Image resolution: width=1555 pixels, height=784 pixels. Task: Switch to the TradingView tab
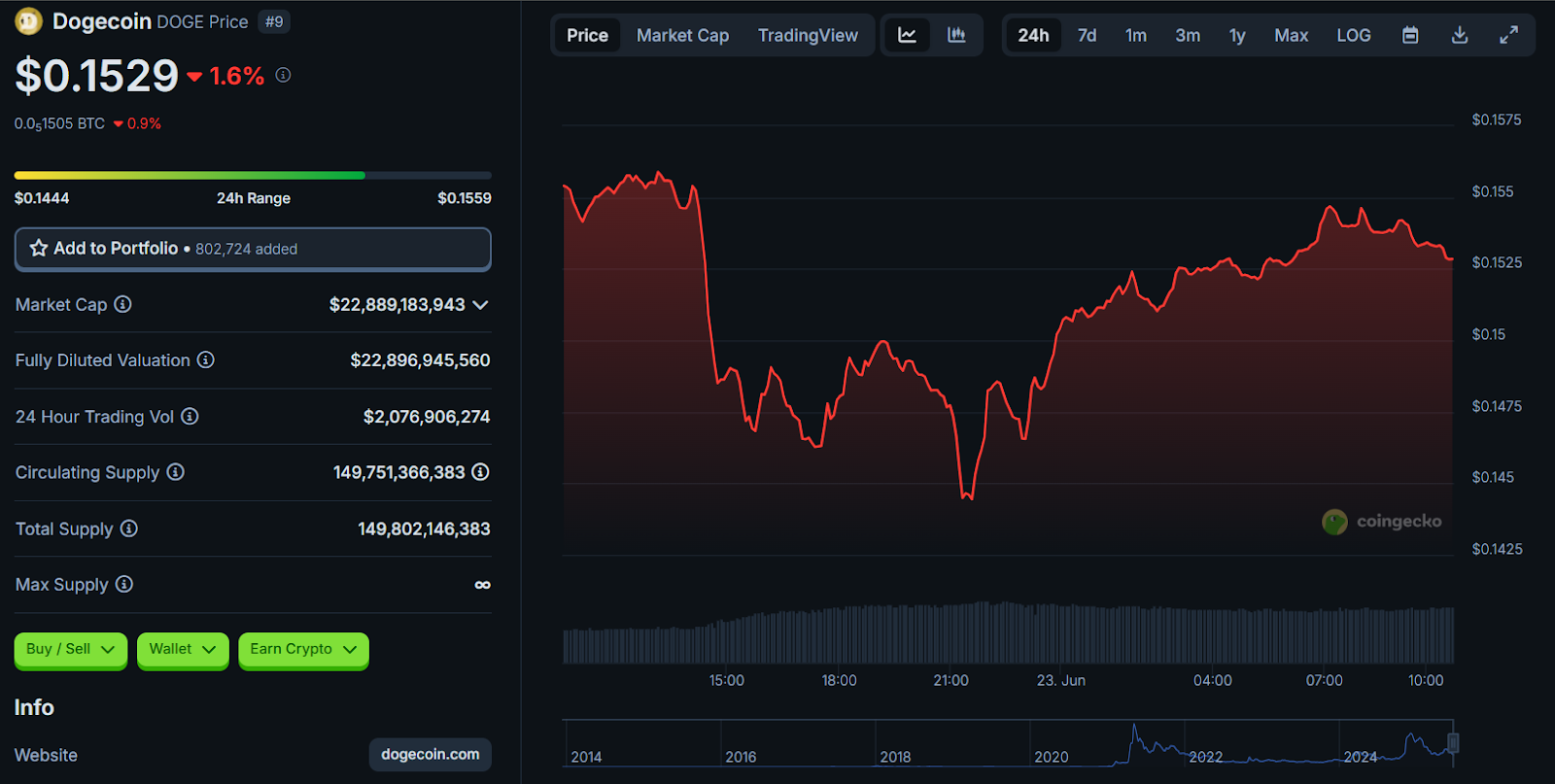(x=808, y=35)
